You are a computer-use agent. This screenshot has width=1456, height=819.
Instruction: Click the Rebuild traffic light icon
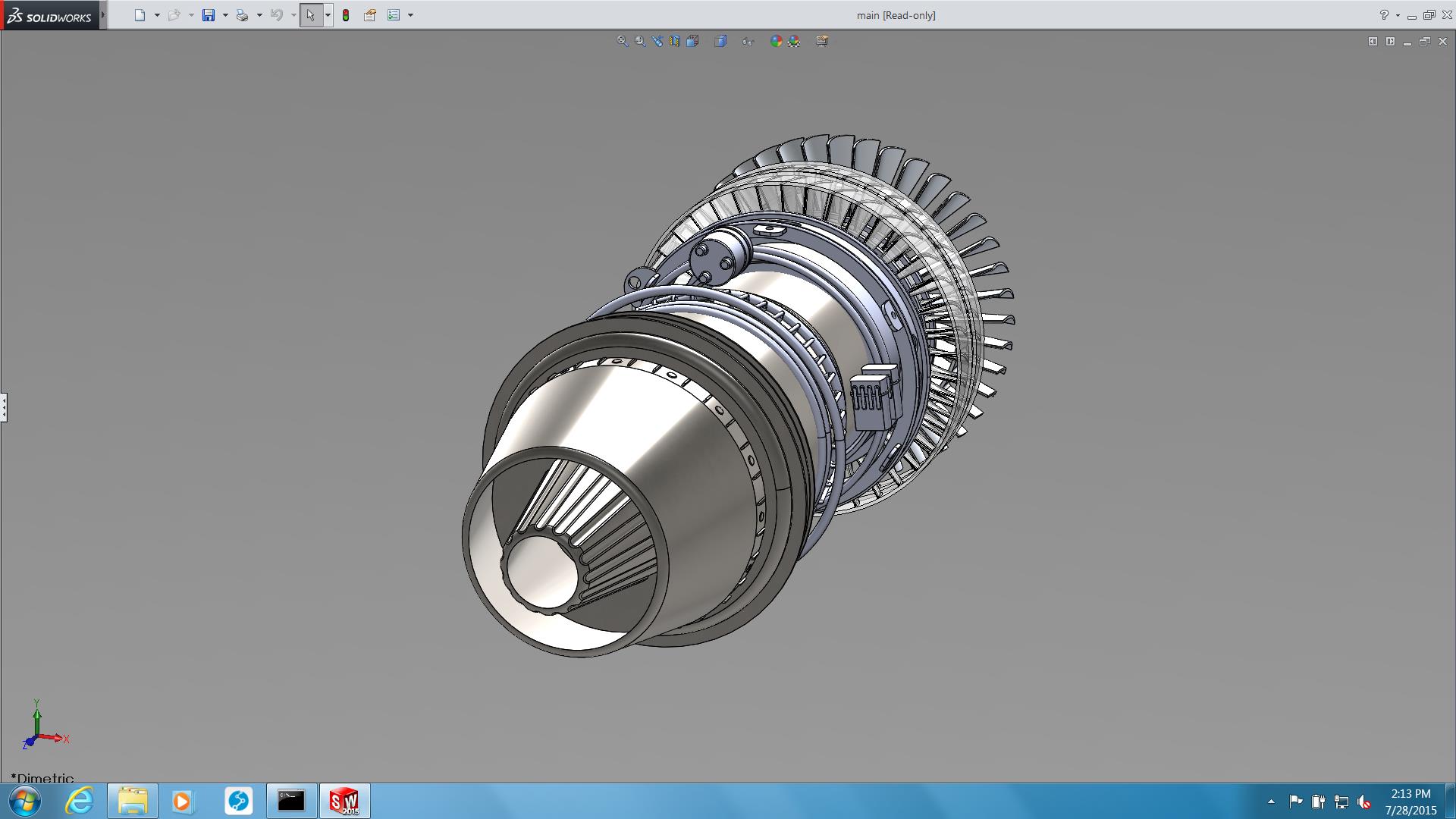pyautogui.click(x=346, y=15)
